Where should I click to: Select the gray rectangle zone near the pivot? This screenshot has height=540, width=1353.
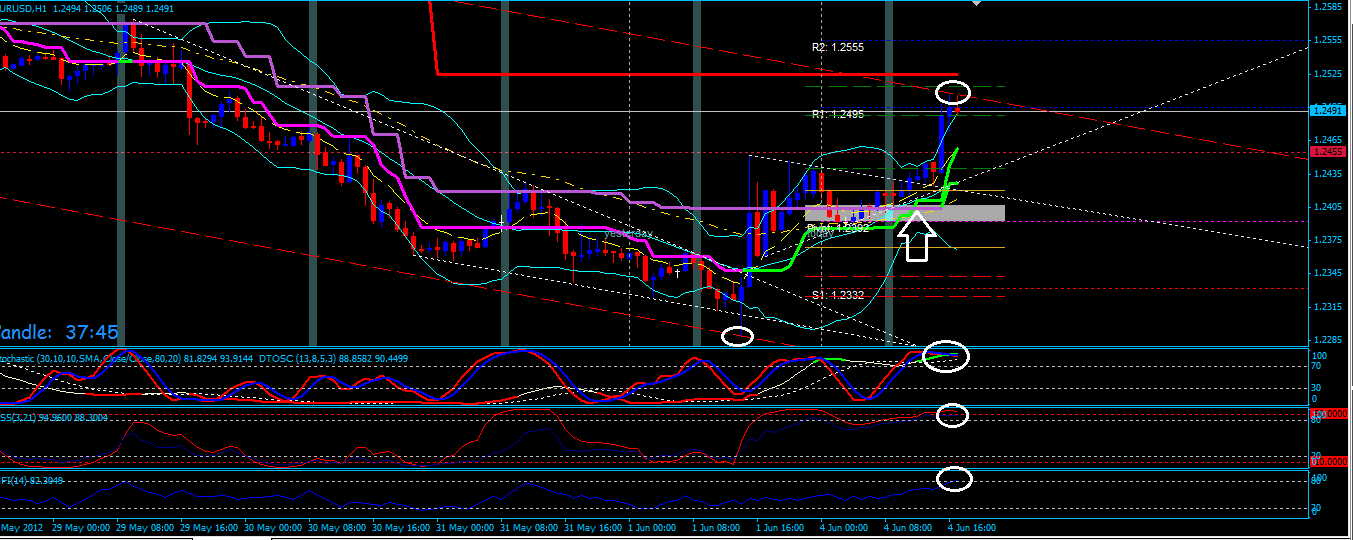(904, 213)
